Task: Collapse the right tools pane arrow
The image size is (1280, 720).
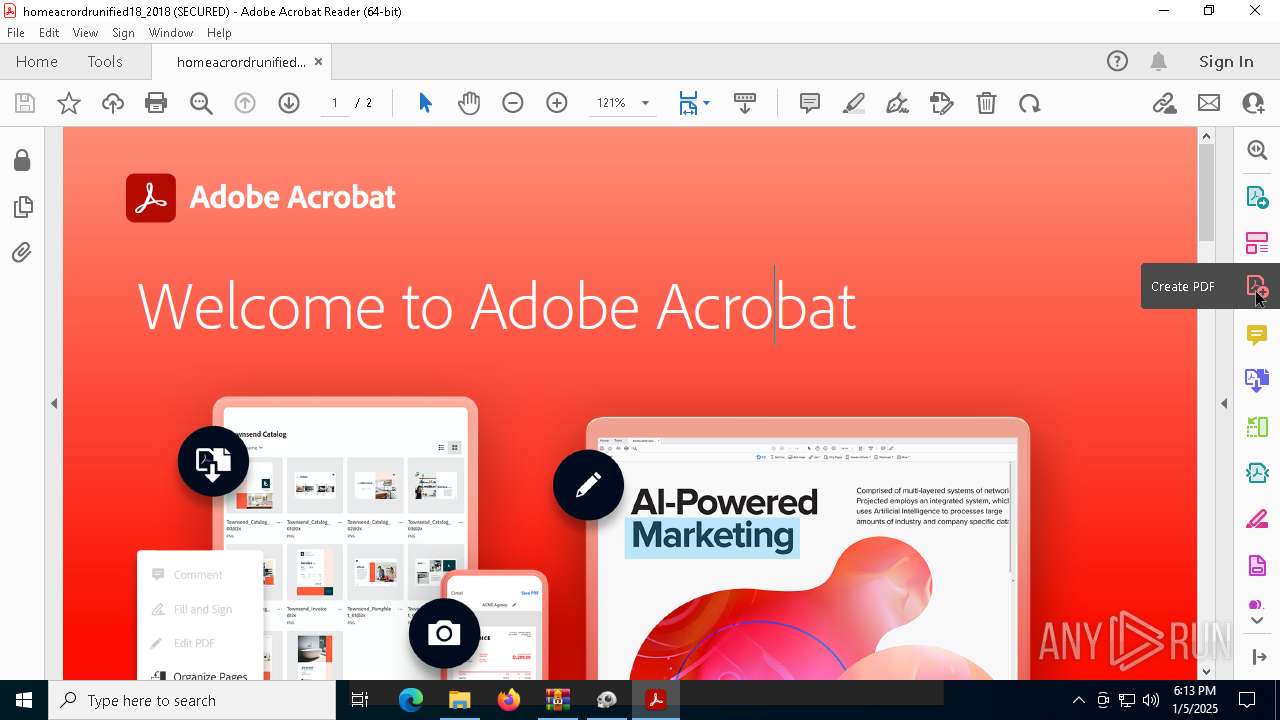Action: point(1259,657)
